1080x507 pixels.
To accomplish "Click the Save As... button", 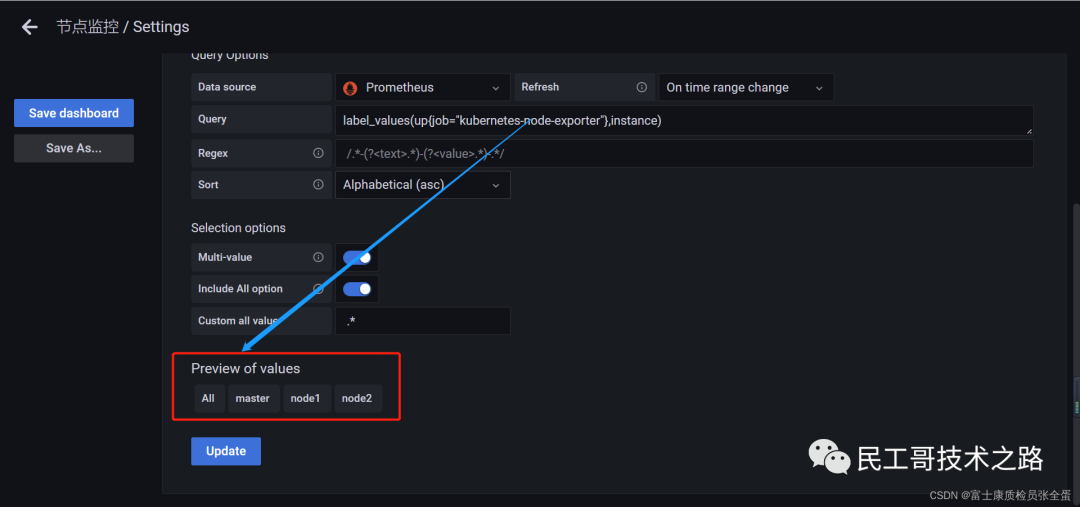I will coord(74,148).
